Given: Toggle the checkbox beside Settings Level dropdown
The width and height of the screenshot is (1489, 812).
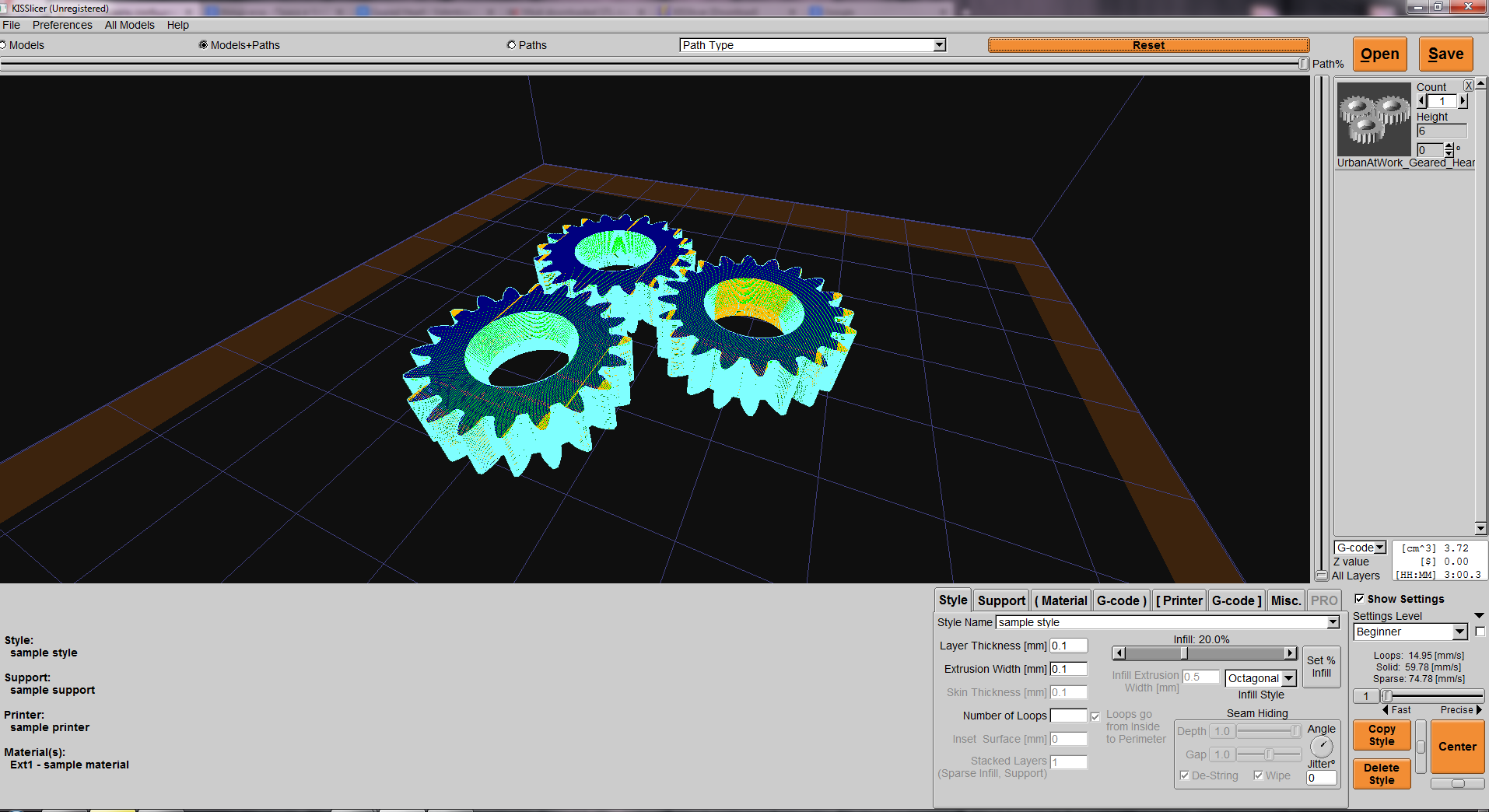Looking at the screenshot, I should (1480, 632).
